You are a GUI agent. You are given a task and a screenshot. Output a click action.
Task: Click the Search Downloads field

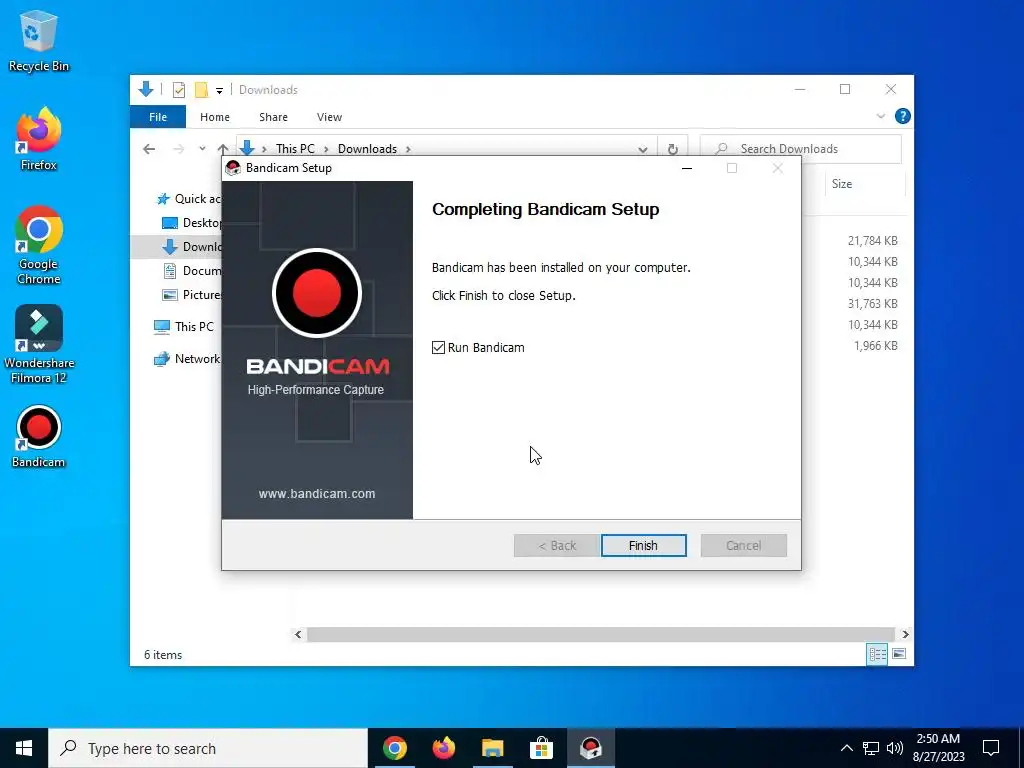[801, 149]
